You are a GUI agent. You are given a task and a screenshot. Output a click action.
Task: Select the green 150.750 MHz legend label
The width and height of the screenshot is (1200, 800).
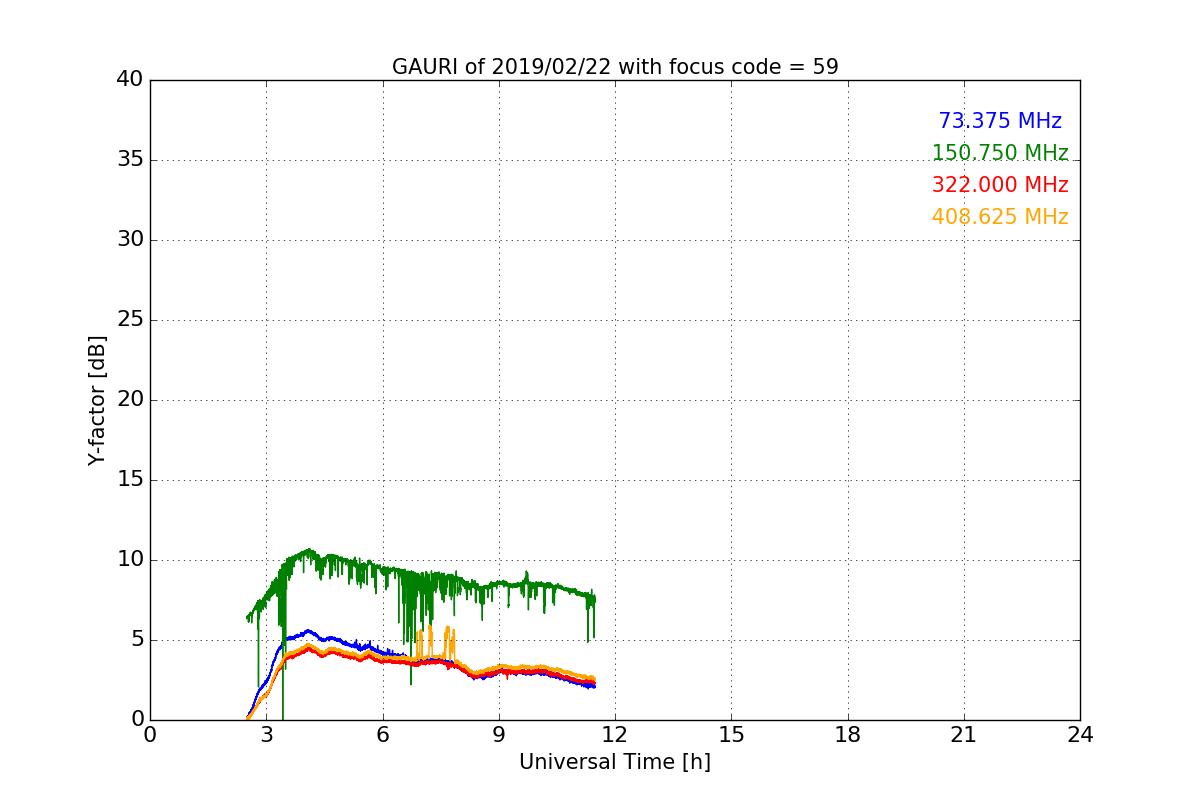[1000, 153]
